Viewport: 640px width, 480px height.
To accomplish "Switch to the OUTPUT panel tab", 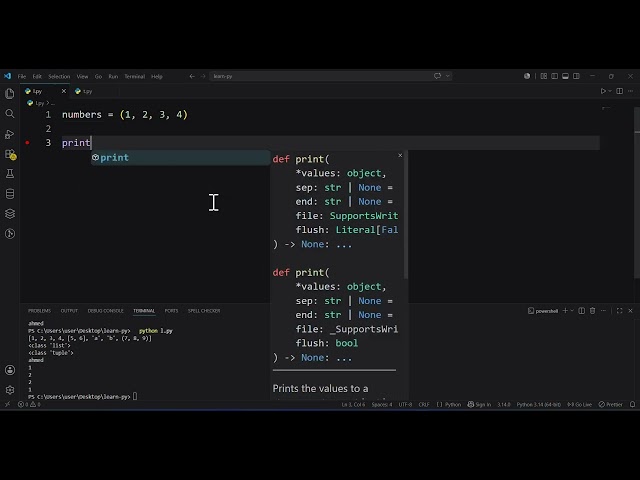I will [x=69, y=311].
